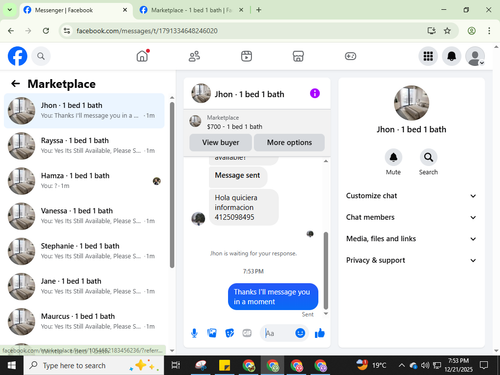This screenshot has width=500, height=375.
Task: Send a thumbs-up like
Action: pos(320,333)
